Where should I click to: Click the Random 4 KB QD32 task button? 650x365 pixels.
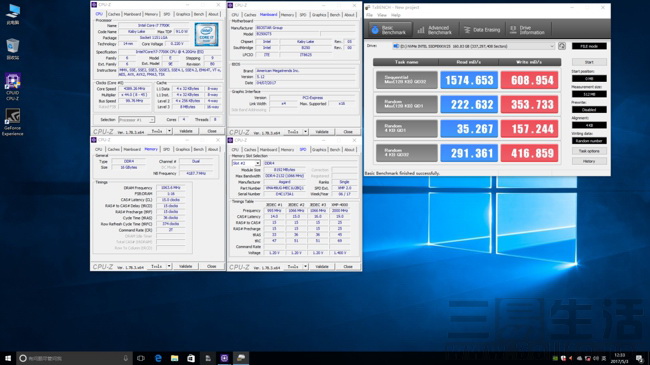(407, 153)
